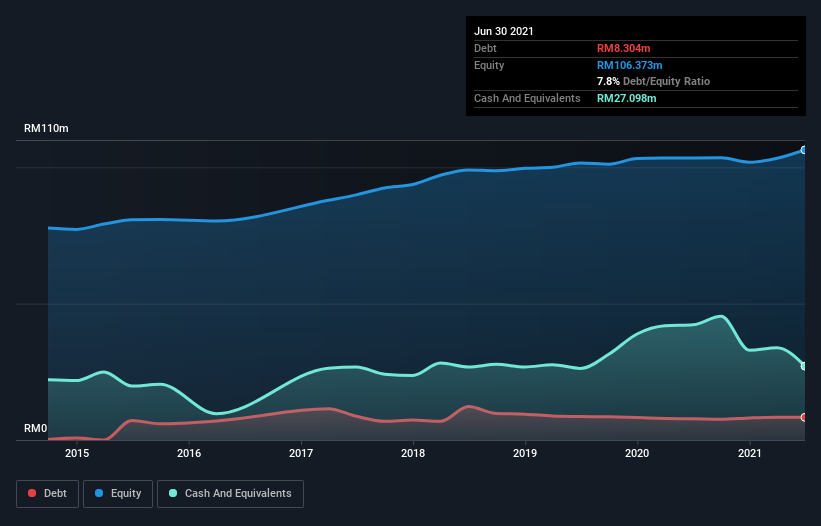This screenshot has height=526, width=821.
Task: Click the 7.8% Debt/Equity Ratio text
Action: [x=653, y=81]
